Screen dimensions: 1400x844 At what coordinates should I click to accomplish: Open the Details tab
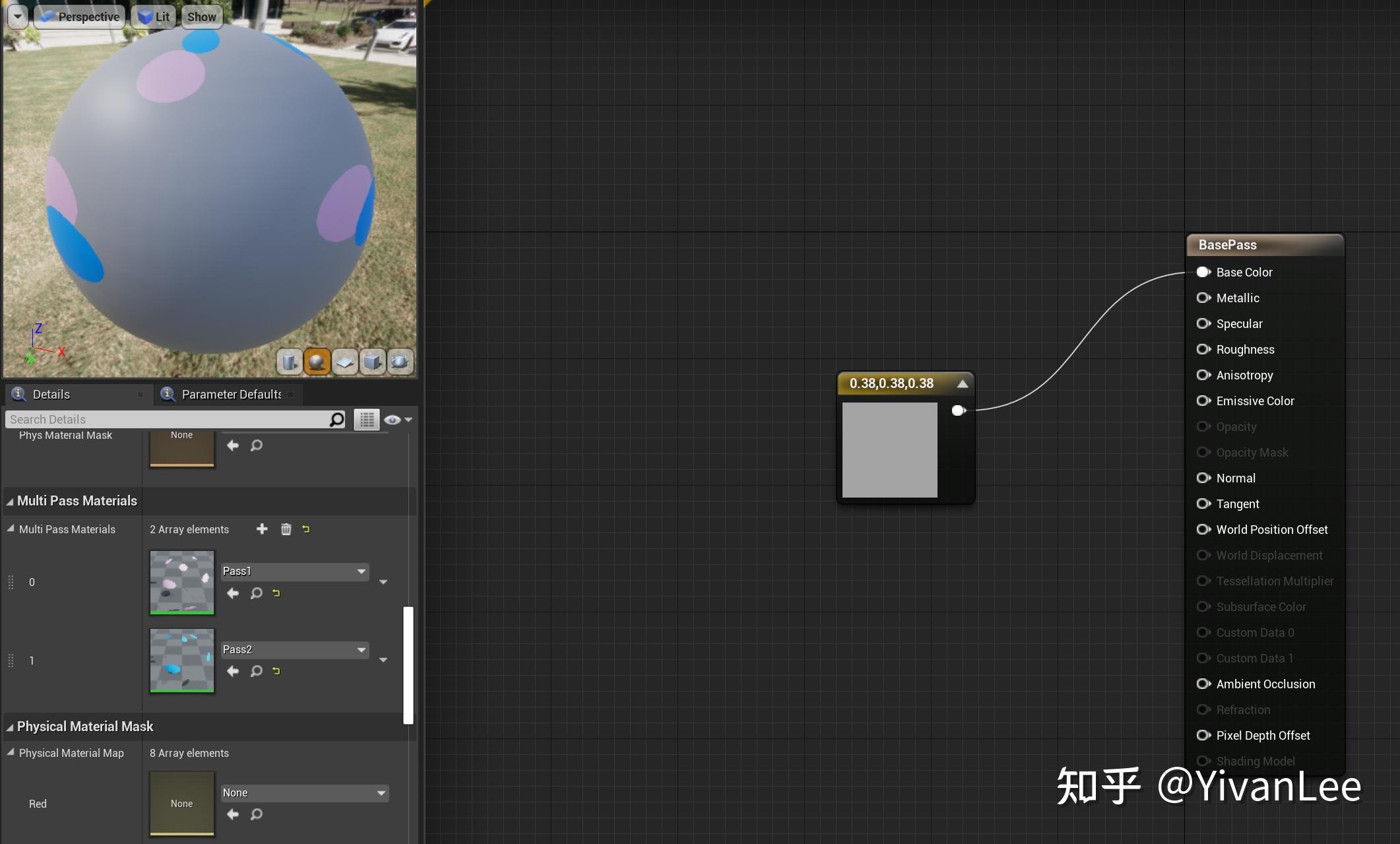point(51,395)
